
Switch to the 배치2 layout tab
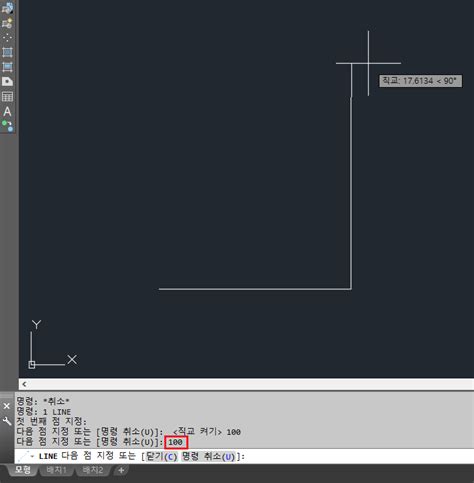click(93, 470)
